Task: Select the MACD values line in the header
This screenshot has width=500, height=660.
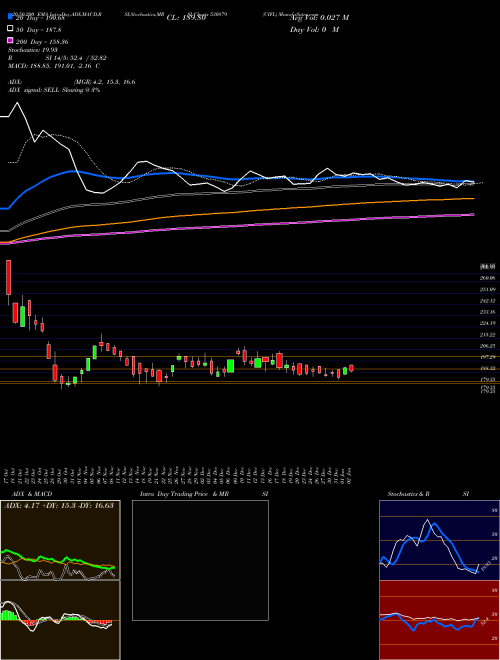Action: [54, 66]
